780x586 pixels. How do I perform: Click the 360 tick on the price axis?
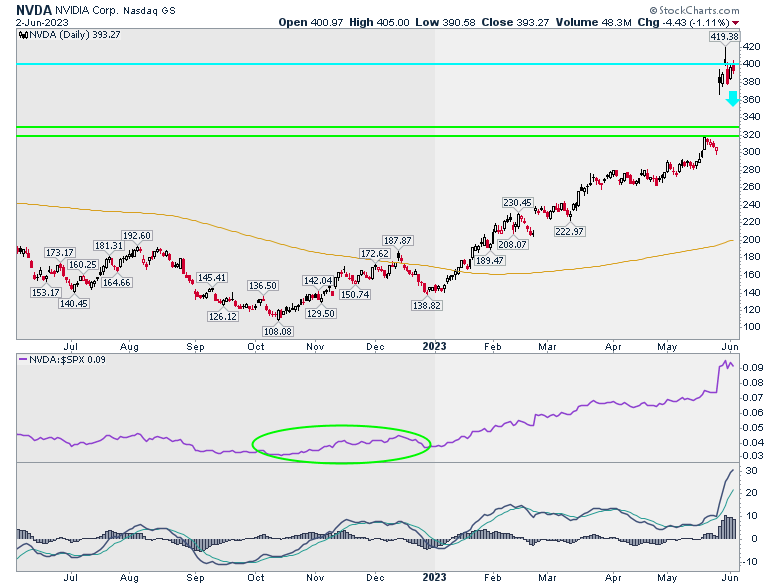point(751,99)
